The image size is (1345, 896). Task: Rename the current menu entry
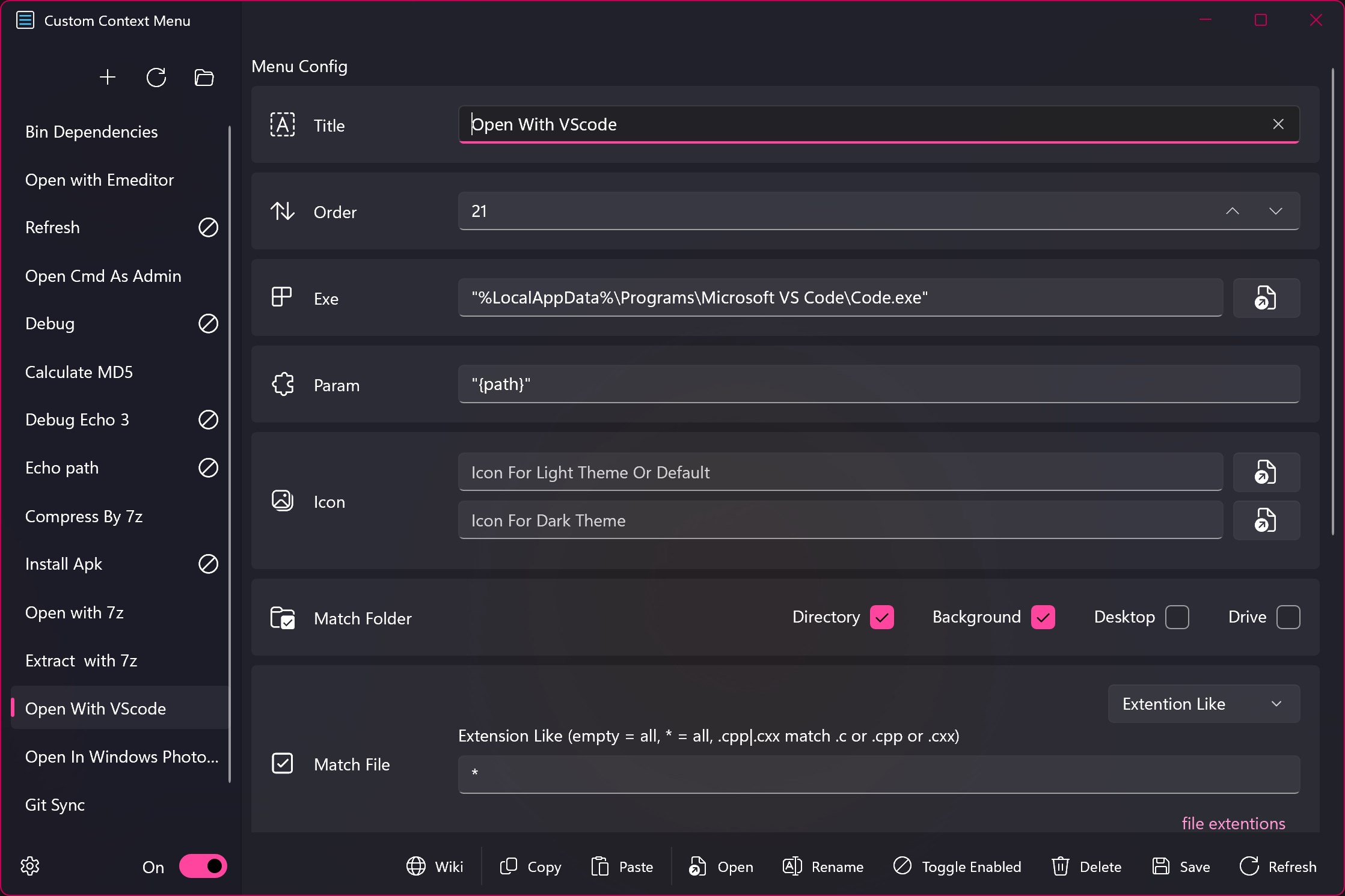click(x=823, y=866)
